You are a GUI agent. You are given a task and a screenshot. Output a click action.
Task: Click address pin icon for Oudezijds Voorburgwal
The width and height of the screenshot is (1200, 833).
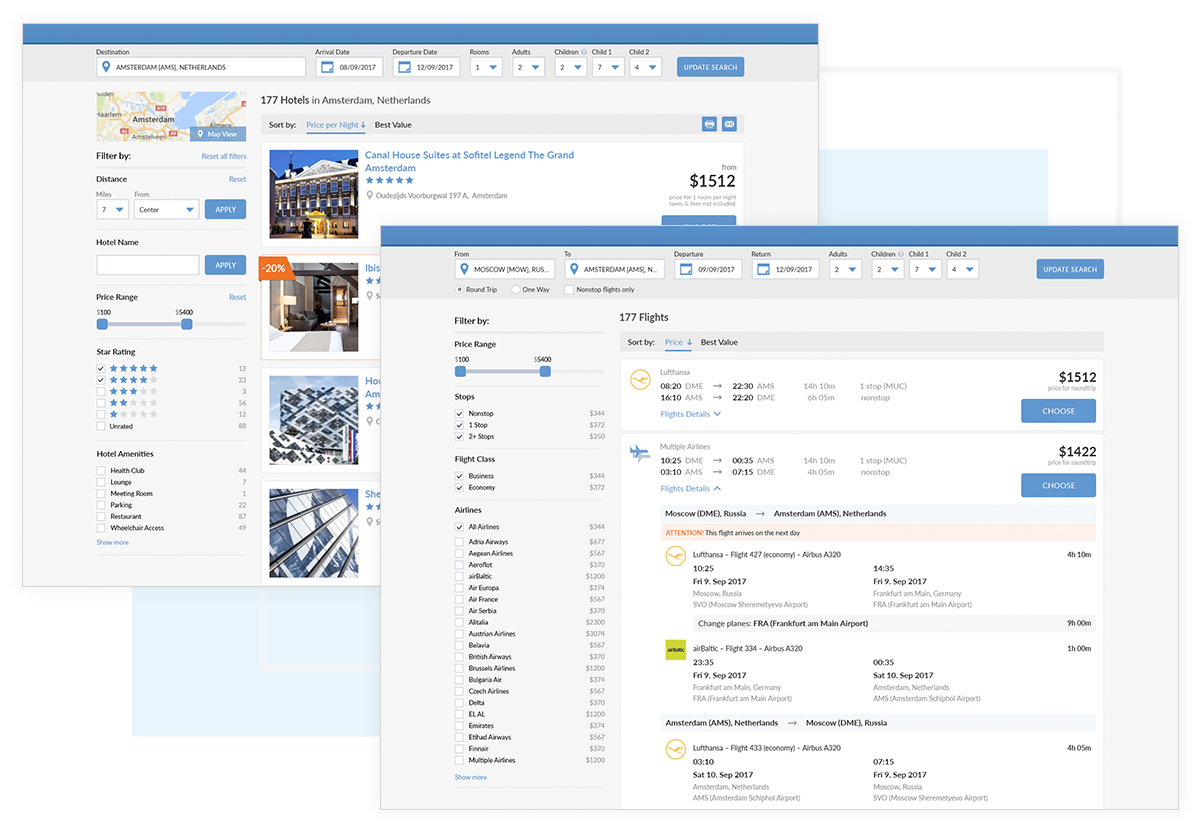click(x=369, y=196)
